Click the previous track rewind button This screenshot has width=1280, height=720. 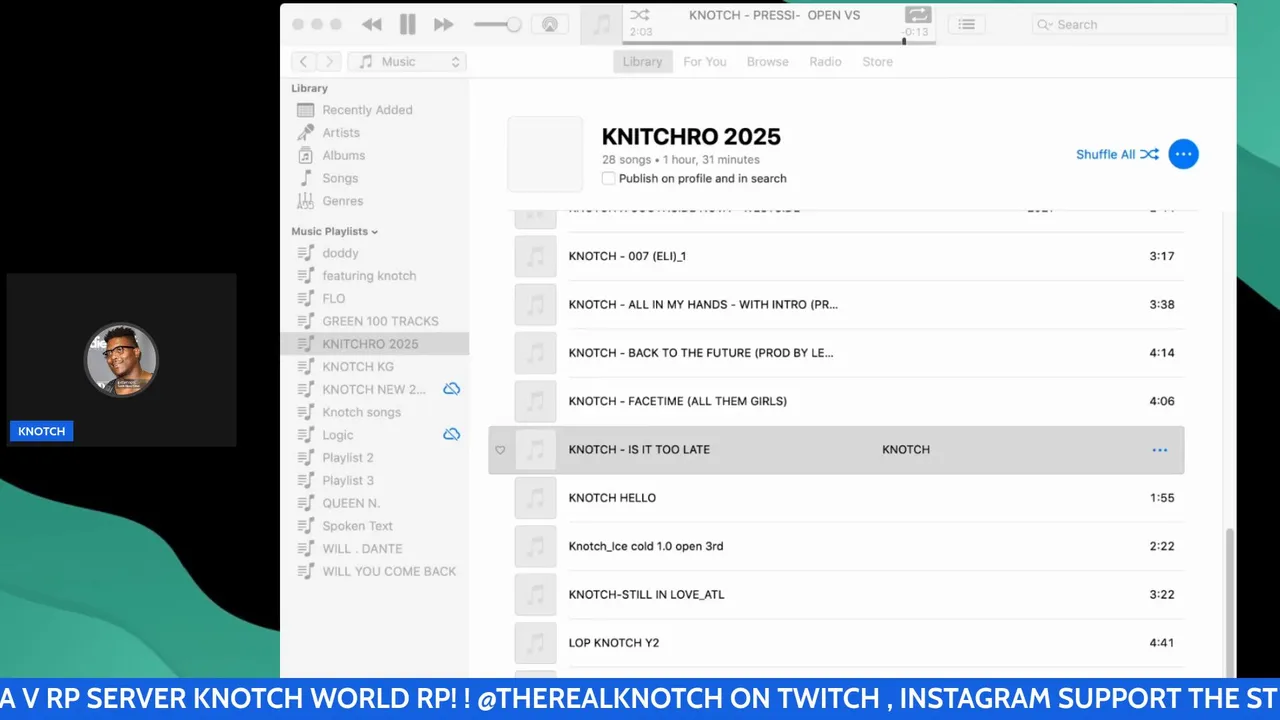coord(372,24)
